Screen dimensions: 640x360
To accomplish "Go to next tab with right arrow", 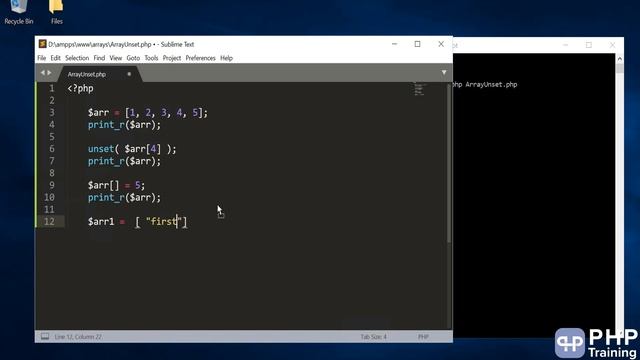I will point(49,73).
